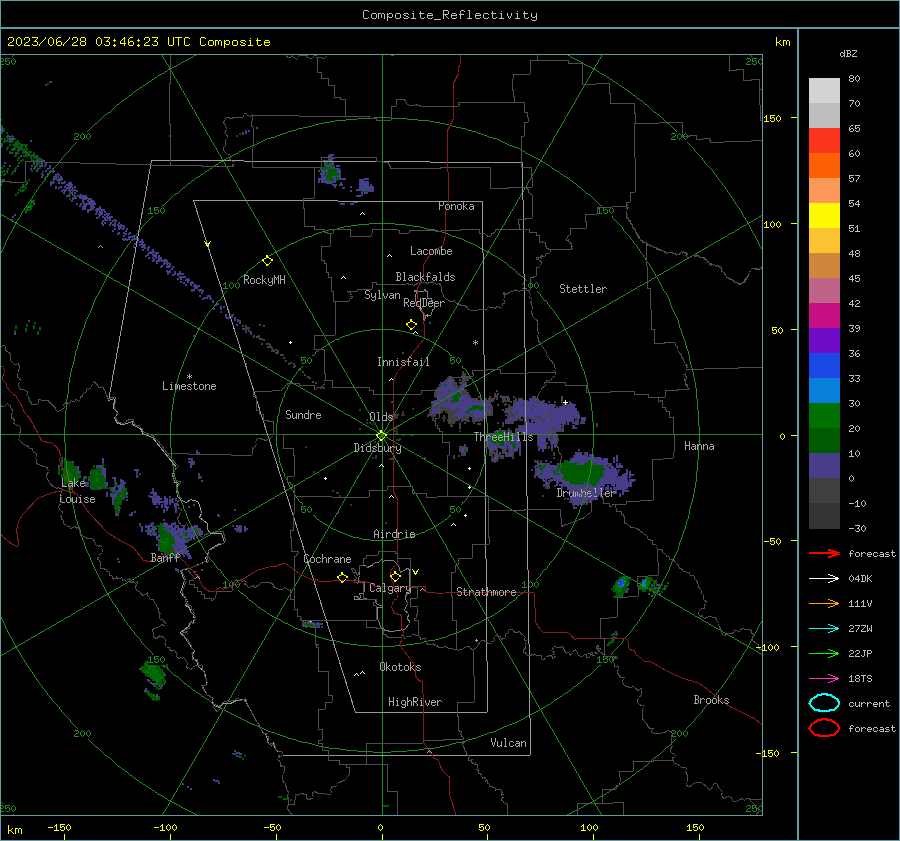Viewport: 900px width, 841px height.
Task: Select the Limestone label
Action: 189,386
